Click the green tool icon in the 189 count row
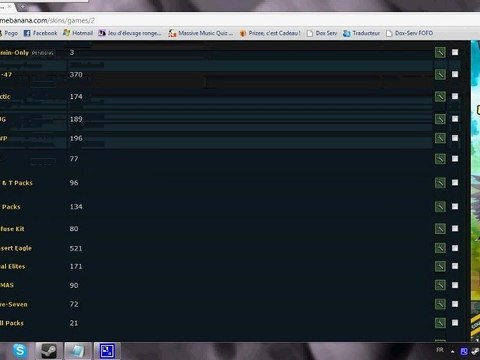480x360 pixels. click(440, 119)
